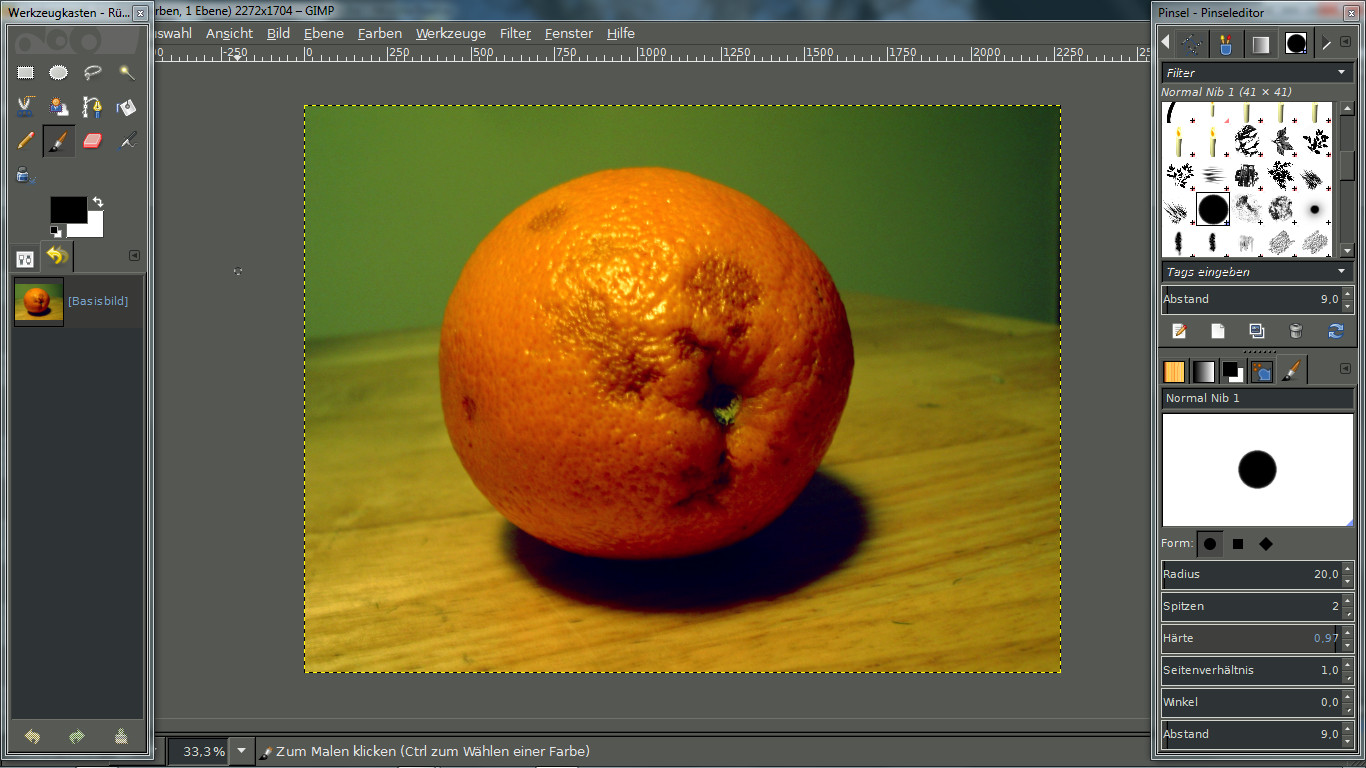Select the Eraser tool
The width and height of the screenshot is (1366, 768).
(93, 141)
